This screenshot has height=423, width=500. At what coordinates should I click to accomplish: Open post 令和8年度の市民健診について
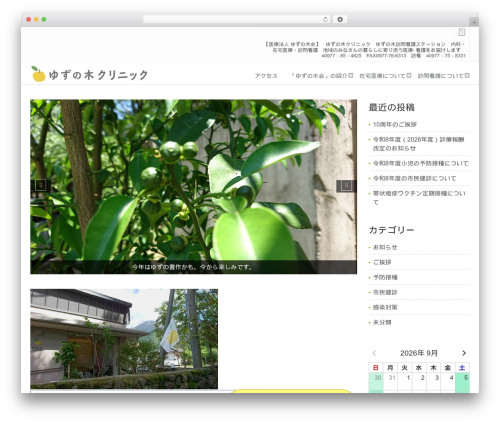(414, 178)
